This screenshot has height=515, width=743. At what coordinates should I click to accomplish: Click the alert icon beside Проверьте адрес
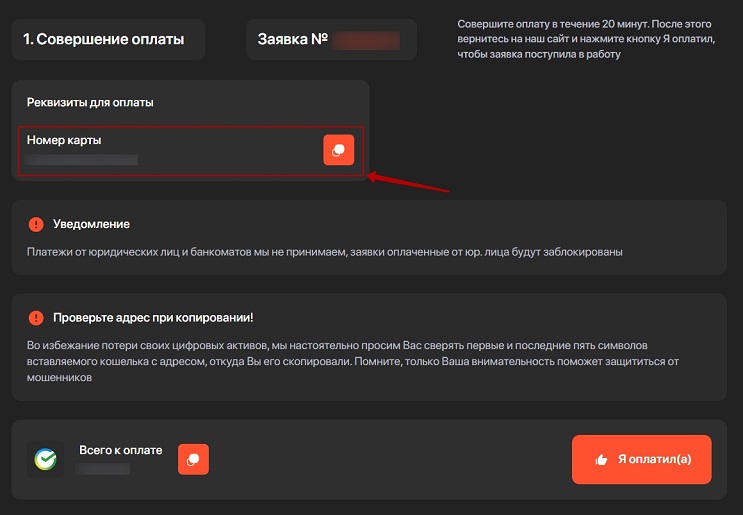pos(36,317)
